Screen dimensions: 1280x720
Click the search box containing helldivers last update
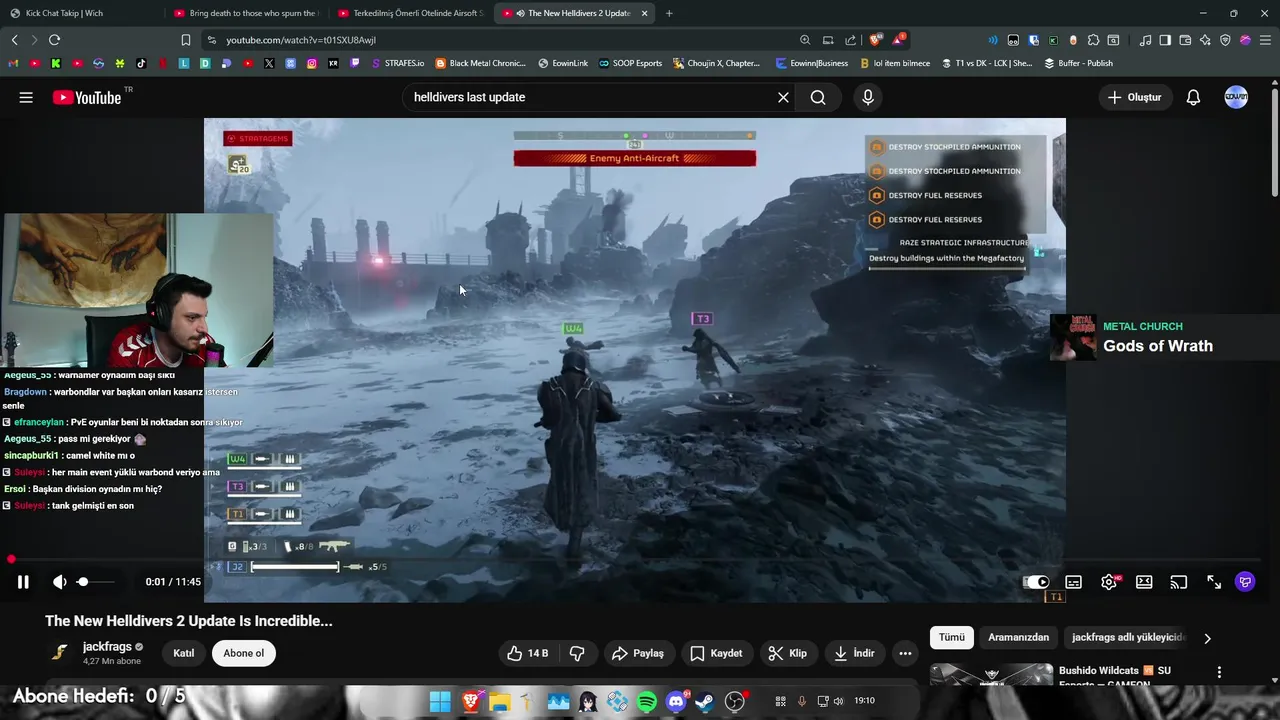coord(590,97)
